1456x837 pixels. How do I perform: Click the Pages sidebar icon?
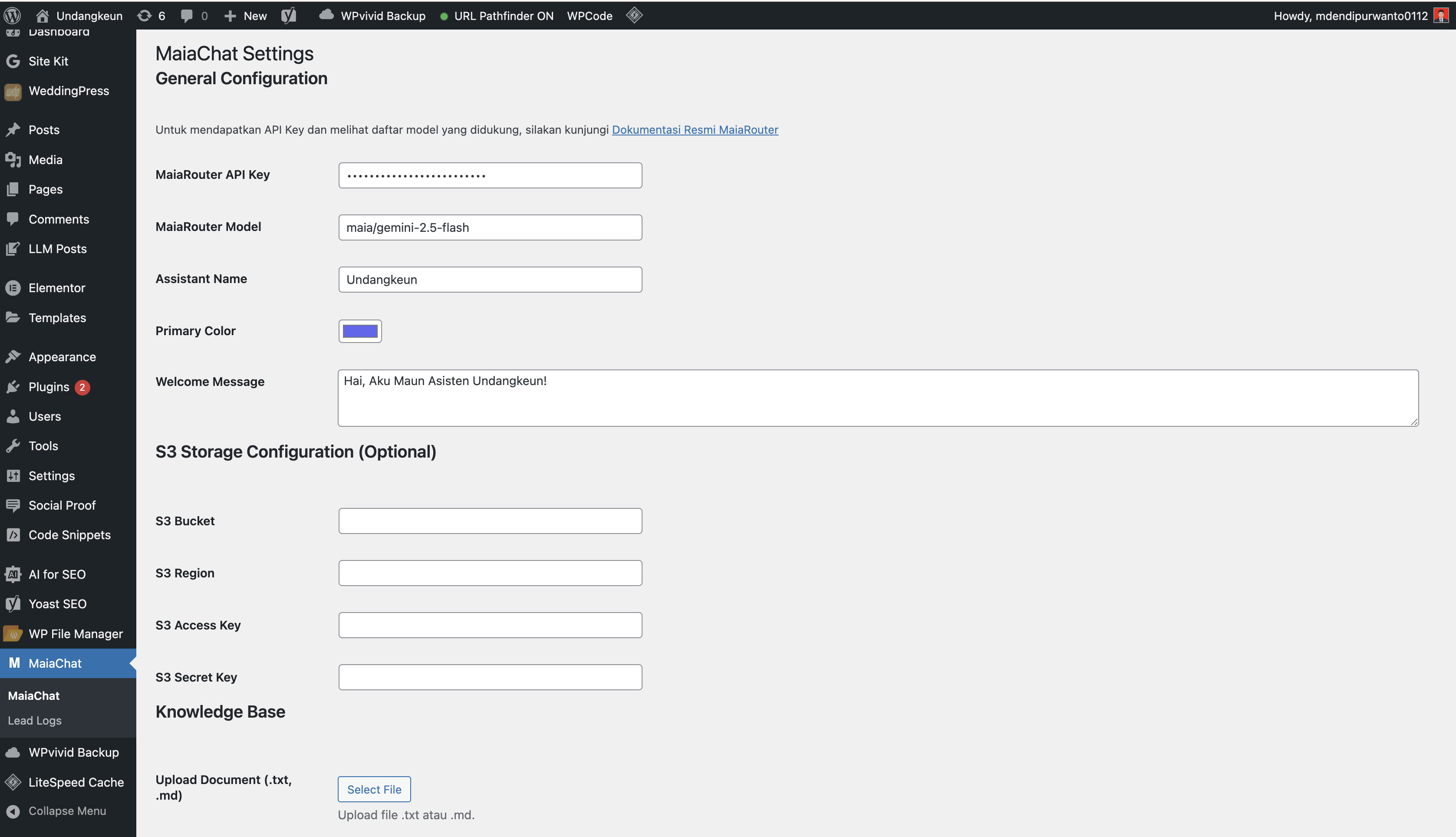coord(13,189)
